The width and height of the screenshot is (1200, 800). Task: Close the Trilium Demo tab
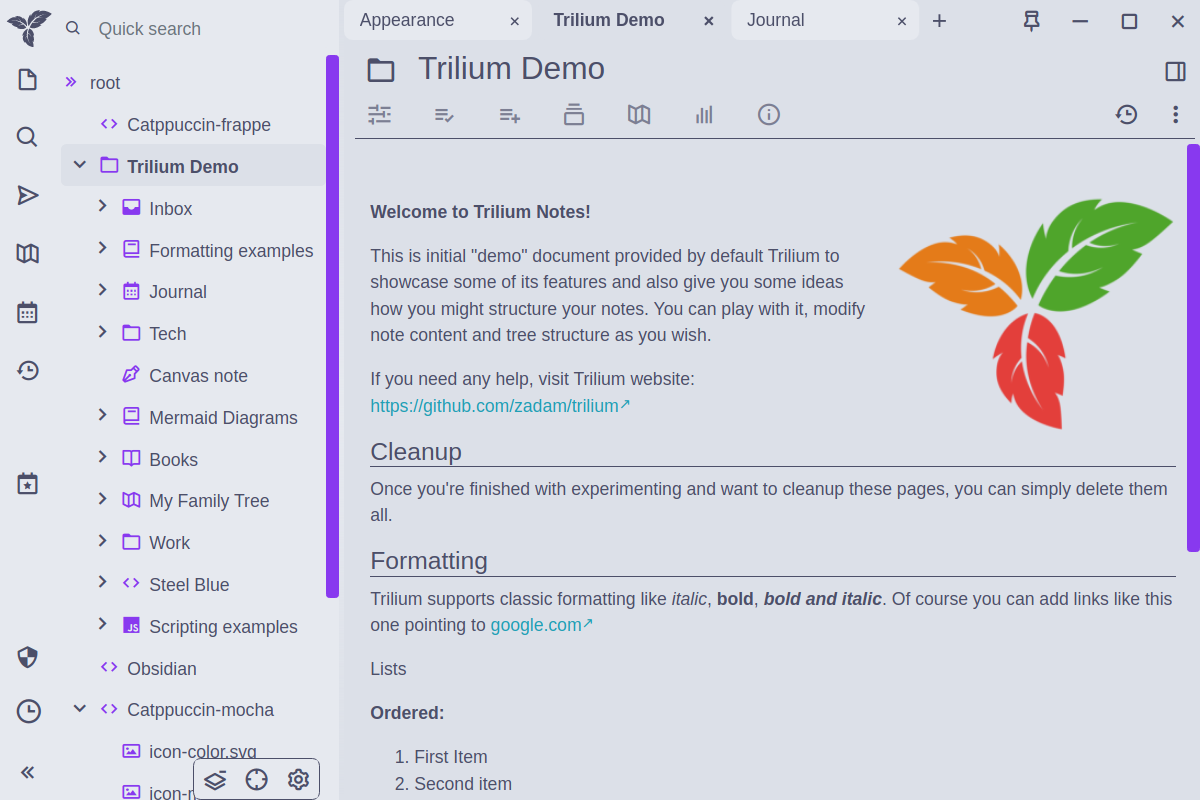[x=708, y=21]
